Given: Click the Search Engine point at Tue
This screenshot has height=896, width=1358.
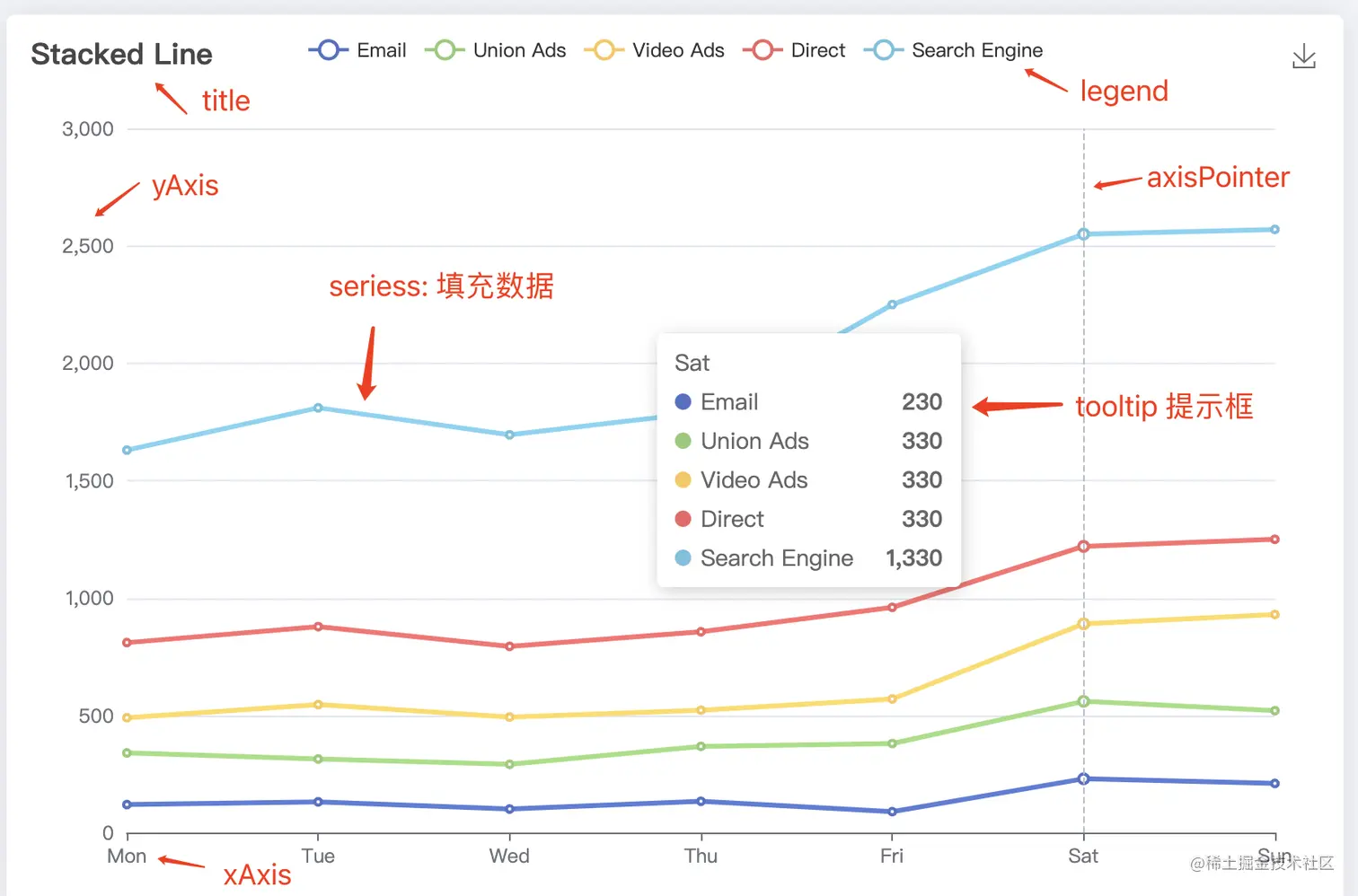Looking at the screenshot, I should point(318,408).
